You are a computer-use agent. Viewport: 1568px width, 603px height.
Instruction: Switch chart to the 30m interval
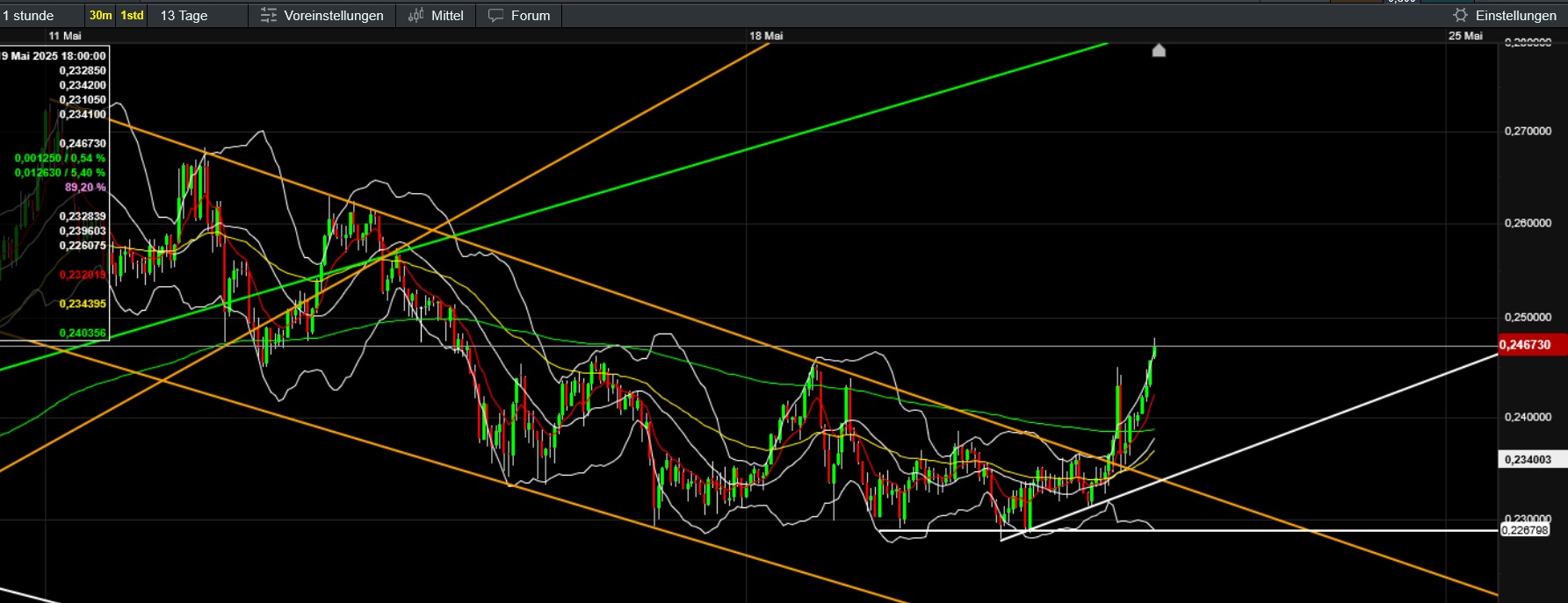tap(101, 16)
